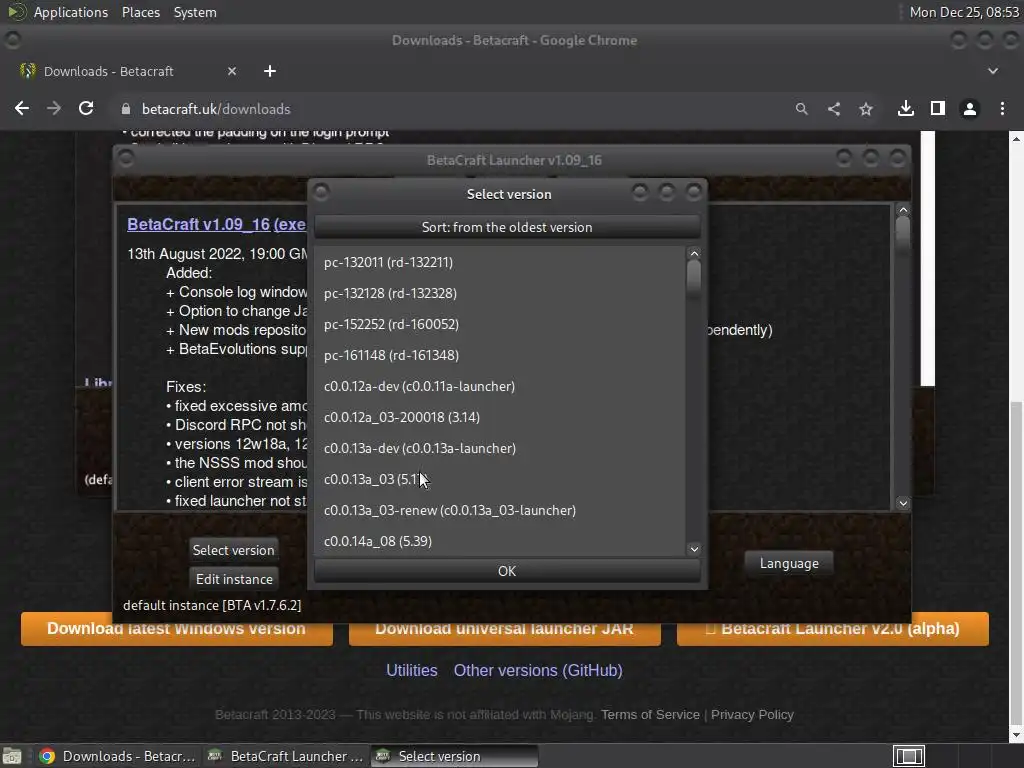Image resolution: width=1024 pixels, height=768 pixels.
Task: Expand Chrome tab search chevron
Action: coord(993,71)
